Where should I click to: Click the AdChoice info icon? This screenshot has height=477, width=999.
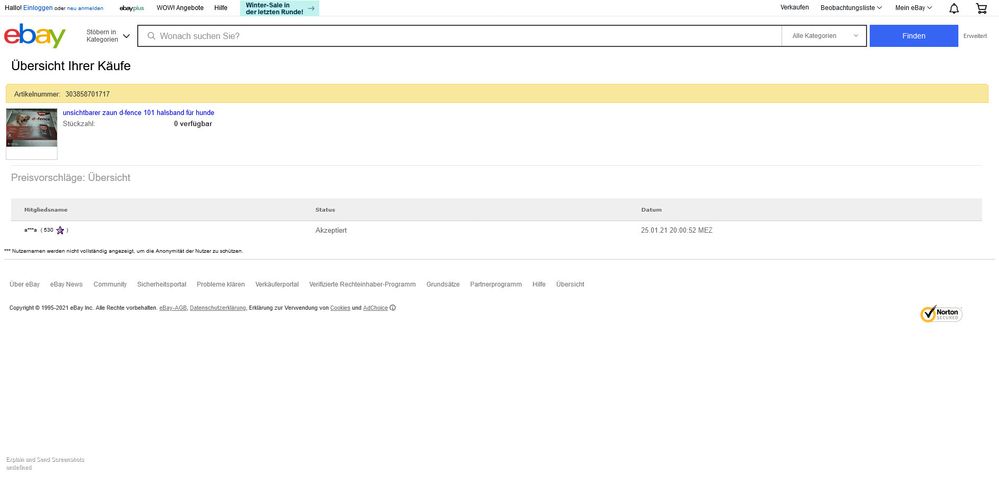(x=392, y=308)
